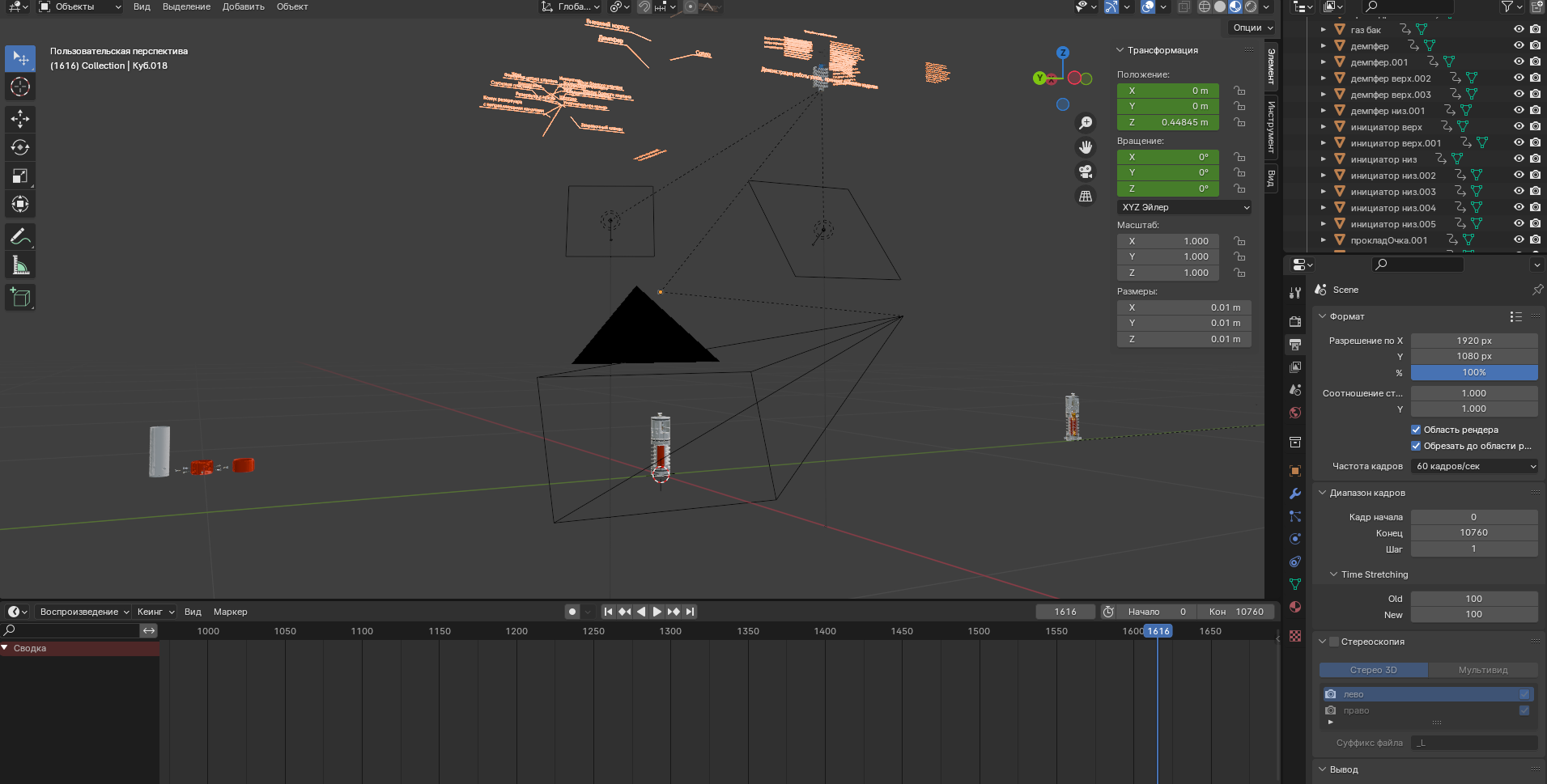Switch to perspective/orthographic grid view
Screen dimensions: 1547x784
[1086, 196]
